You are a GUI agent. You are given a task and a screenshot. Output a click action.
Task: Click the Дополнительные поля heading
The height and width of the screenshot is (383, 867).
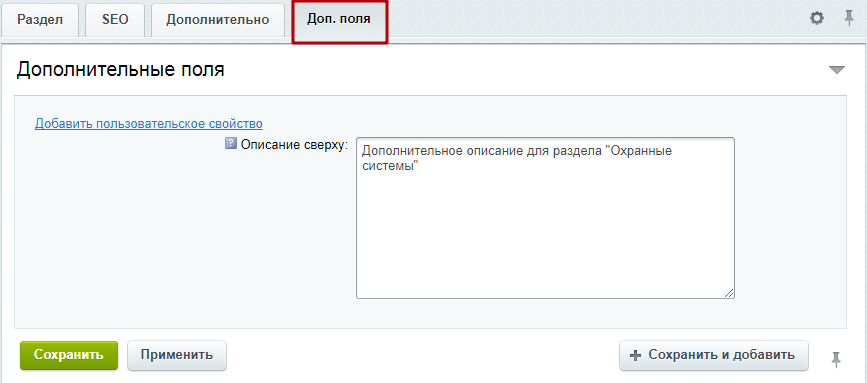121,70
